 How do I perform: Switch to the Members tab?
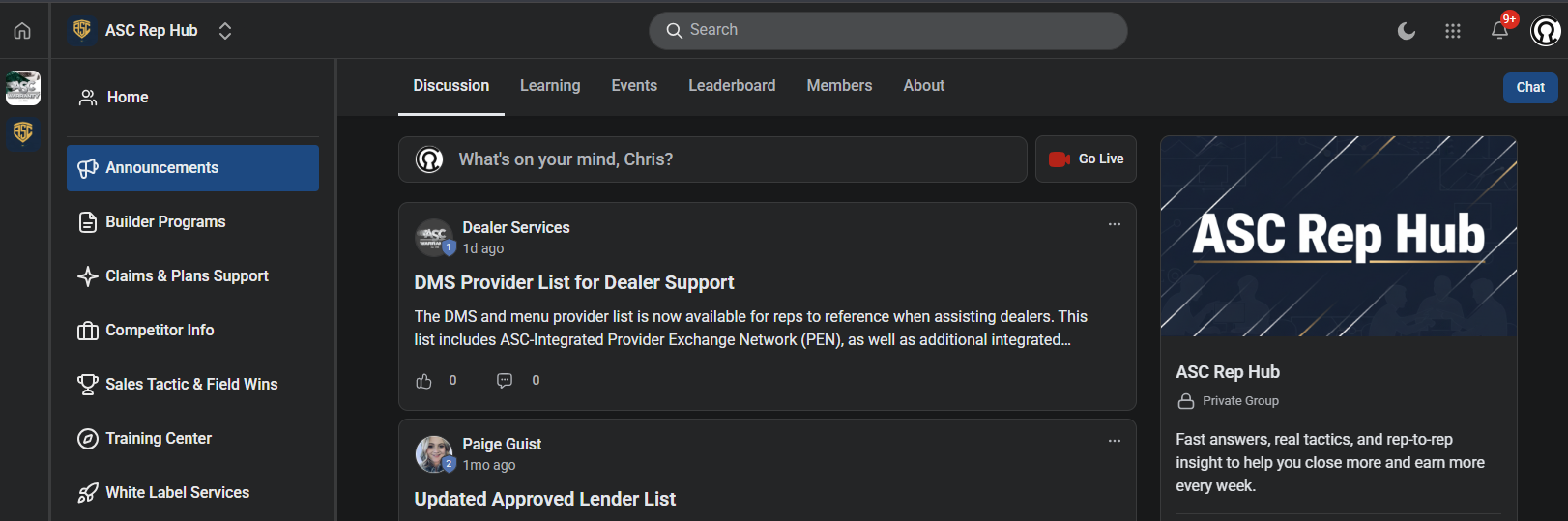click(839, 86)
